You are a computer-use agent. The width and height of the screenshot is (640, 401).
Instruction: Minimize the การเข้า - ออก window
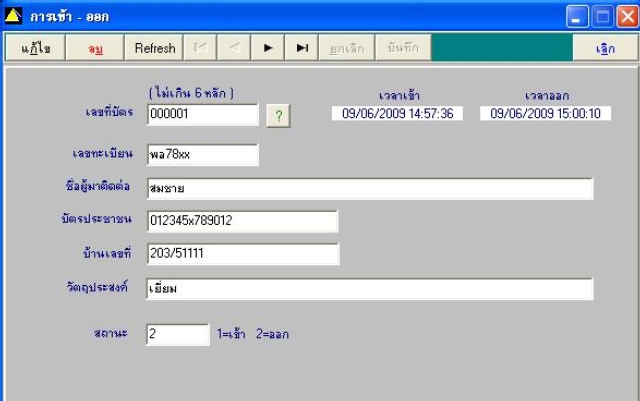(577, 17)
